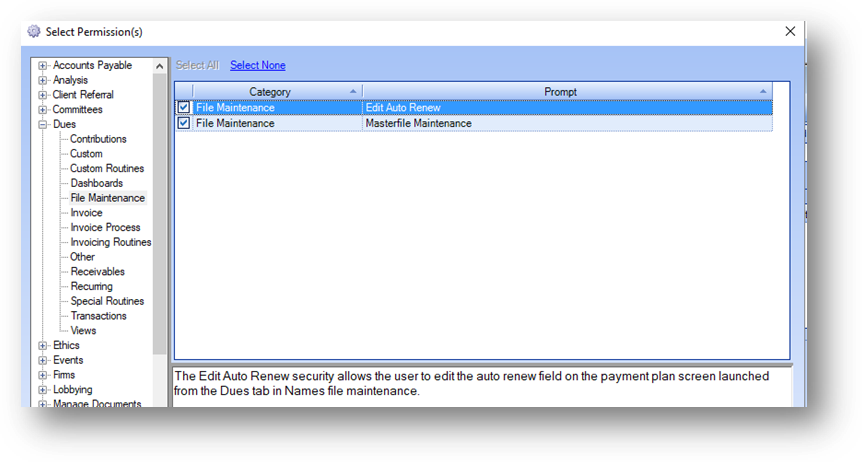The height and width of the screenshot is (462, 862).
Task: Select the Special Routines tree item
Action: pyautogui.click(x=106, y=301)
